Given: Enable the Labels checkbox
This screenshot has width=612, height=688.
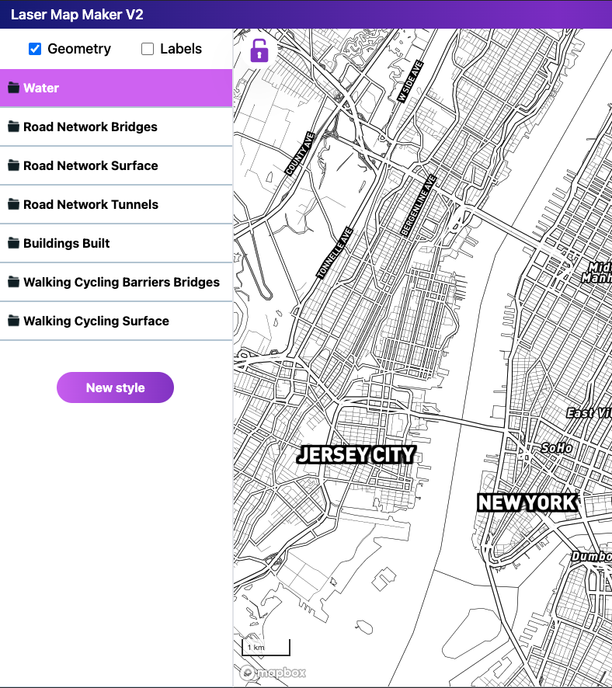Looking at the screenshot, I should [x=147, y=49].
